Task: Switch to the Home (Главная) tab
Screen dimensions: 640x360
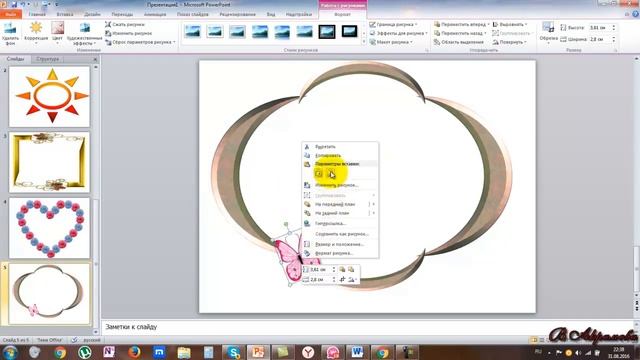Action: (x=37, y=14)
